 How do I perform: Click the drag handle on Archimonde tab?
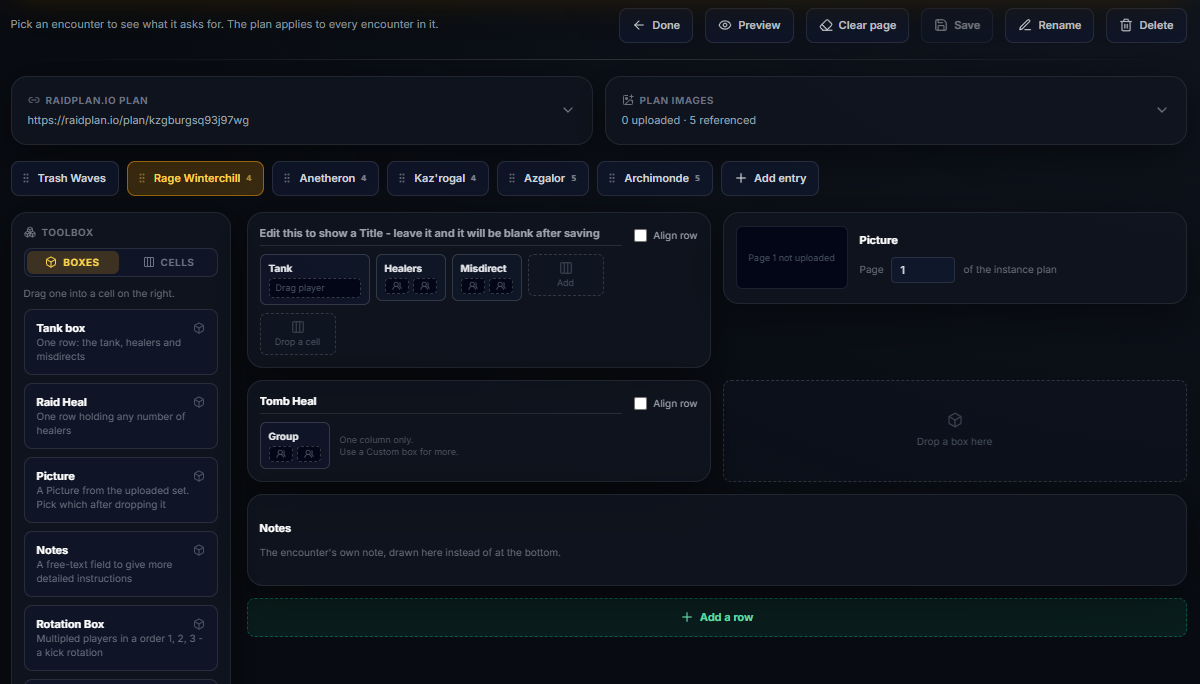(x=612, y=178)
